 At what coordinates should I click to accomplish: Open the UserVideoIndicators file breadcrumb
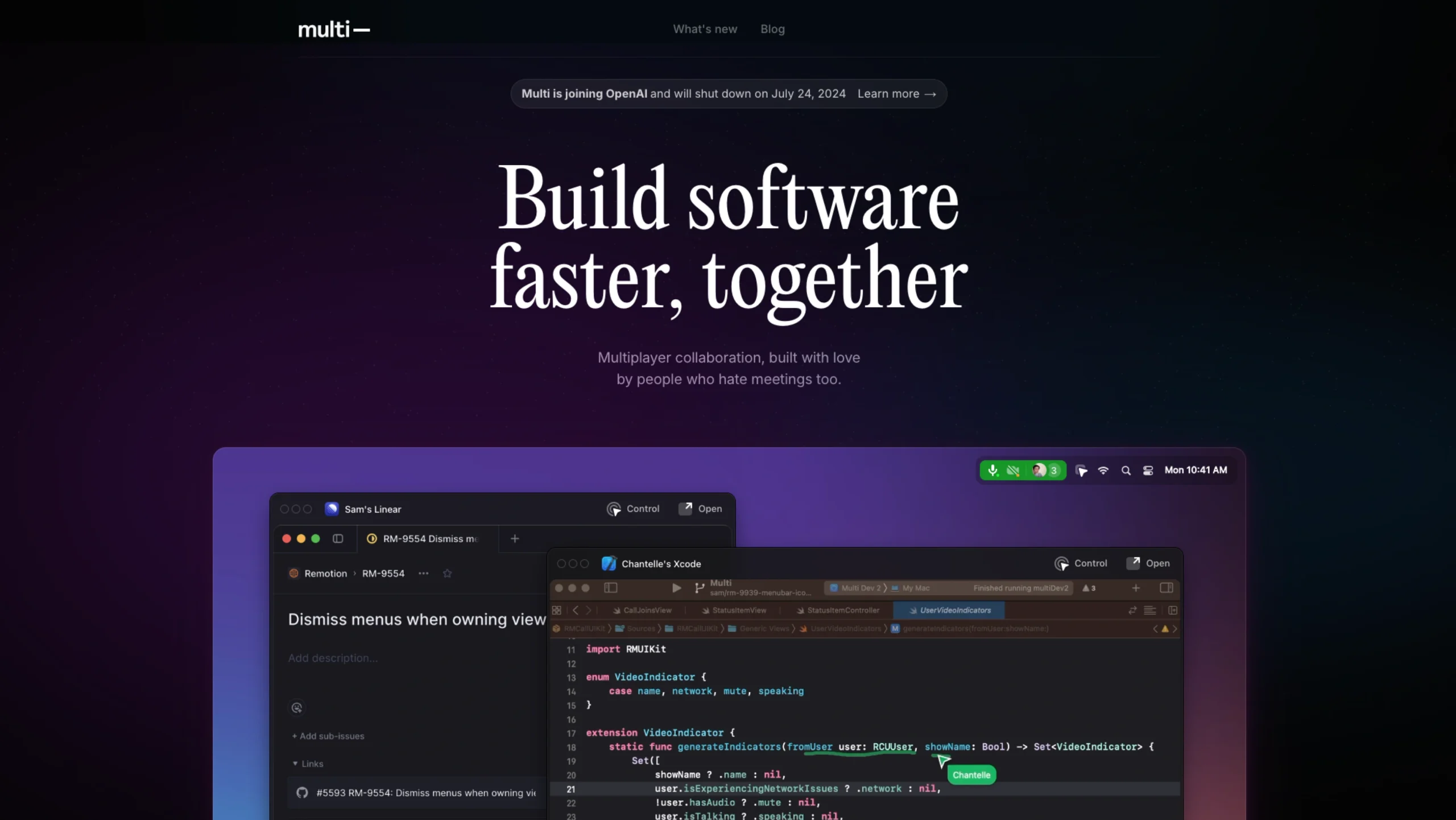pyautogui.click(x=841, y=629)
